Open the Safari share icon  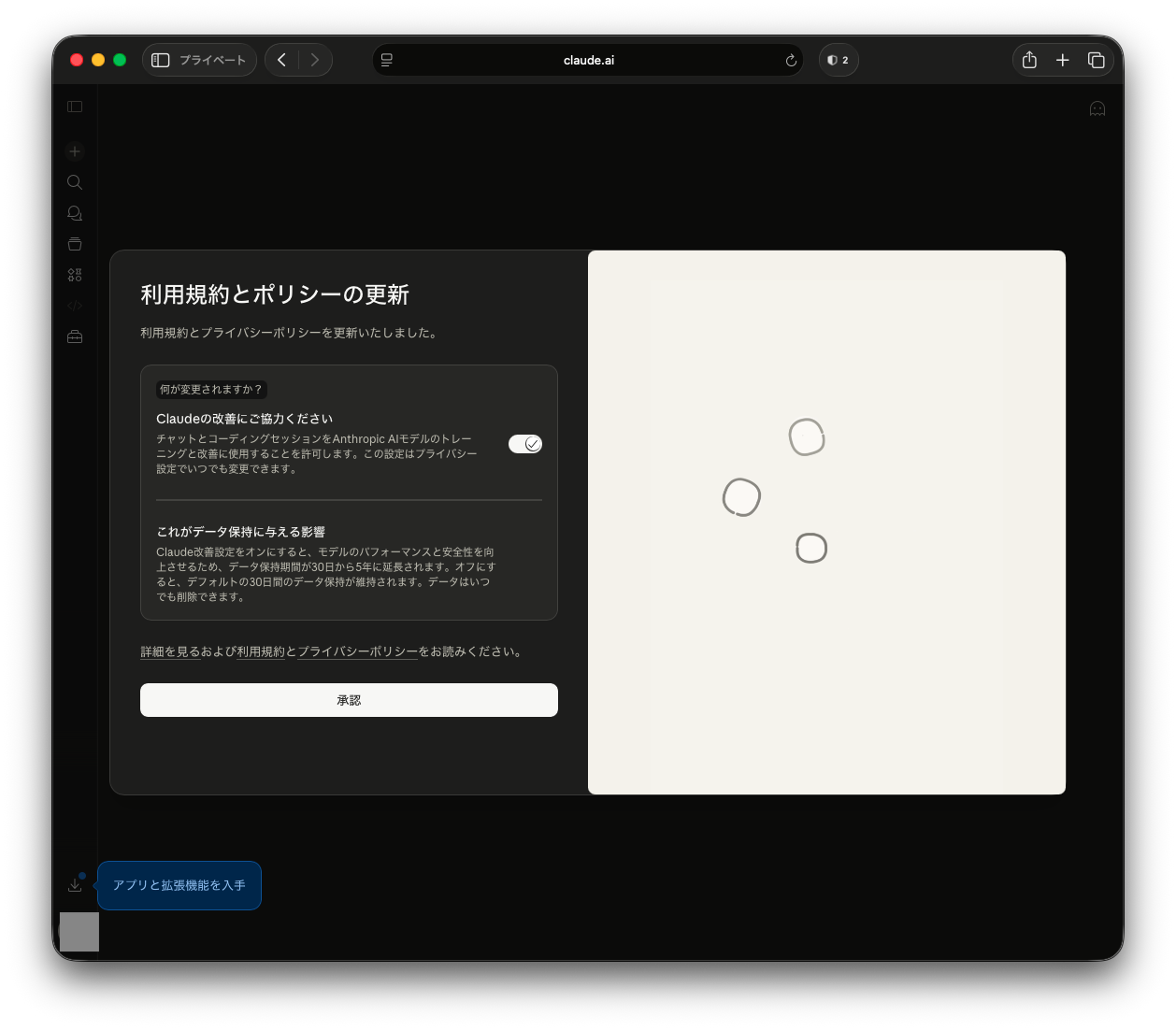1029,60
